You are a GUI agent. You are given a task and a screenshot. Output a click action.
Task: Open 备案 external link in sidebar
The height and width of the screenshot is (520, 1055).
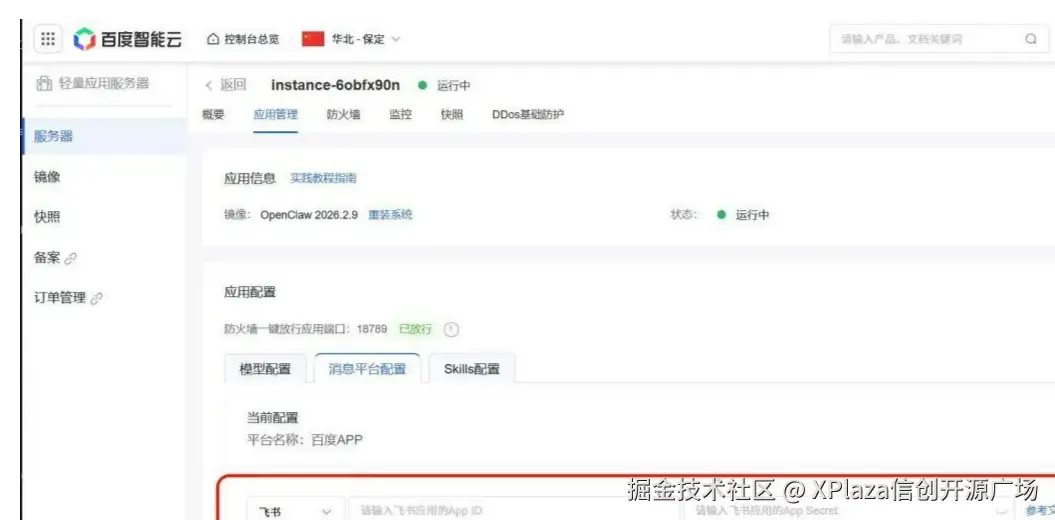click(x=55, y=258)
